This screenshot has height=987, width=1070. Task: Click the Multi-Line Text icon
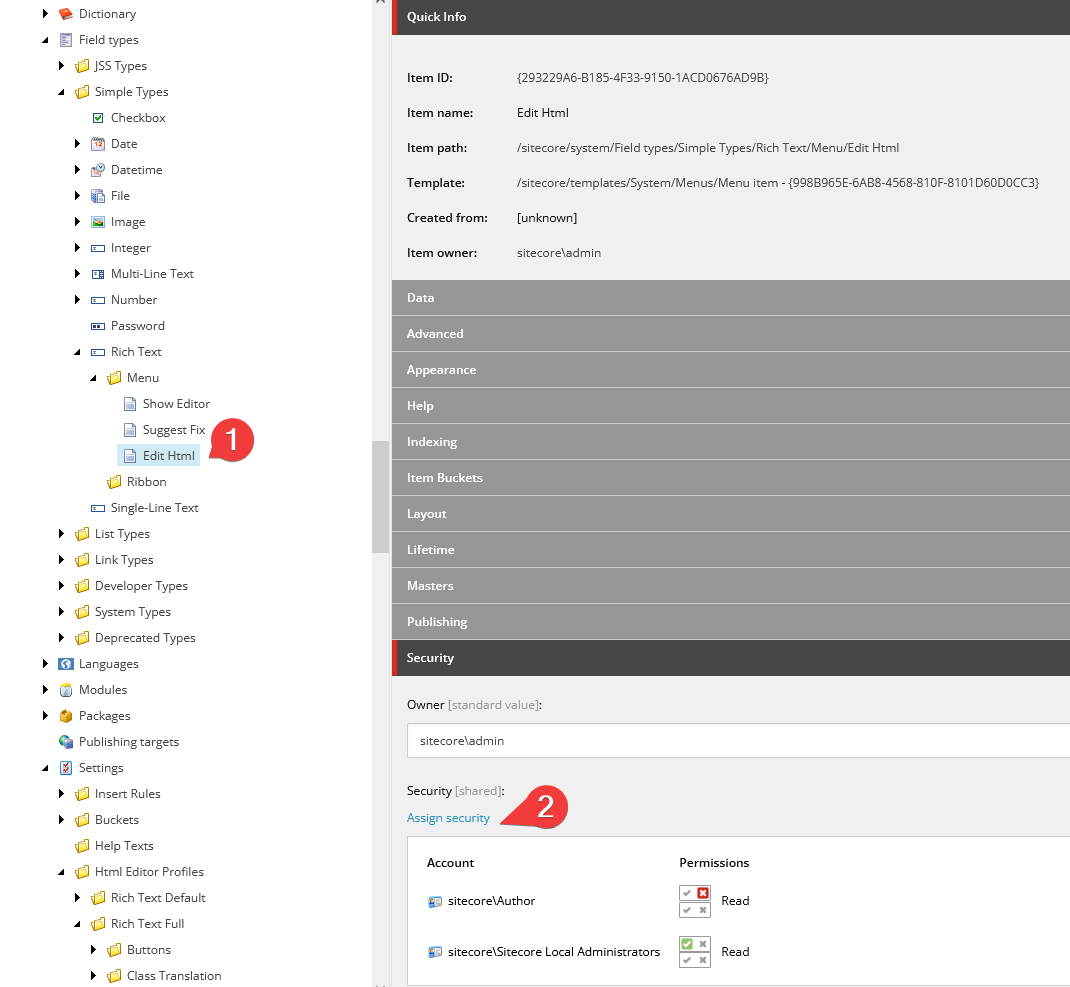pos(98,274)
